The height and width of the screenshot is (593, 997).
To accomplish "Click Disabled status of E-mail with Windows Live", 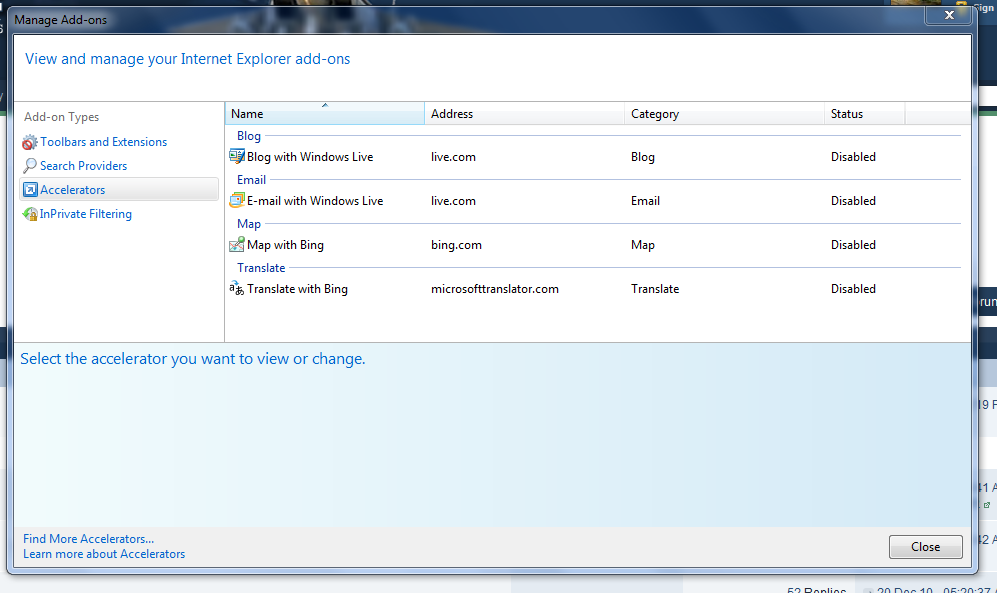I will tap(853, 201).
